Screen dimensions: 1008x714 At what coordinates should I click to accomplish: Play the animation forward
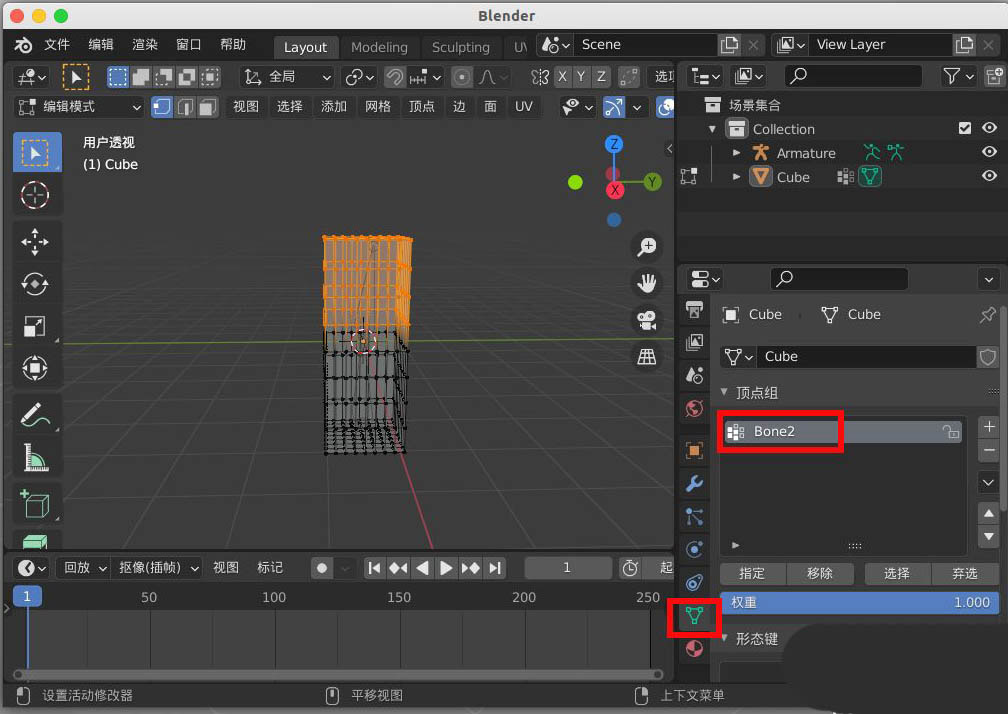pos(446,567)
